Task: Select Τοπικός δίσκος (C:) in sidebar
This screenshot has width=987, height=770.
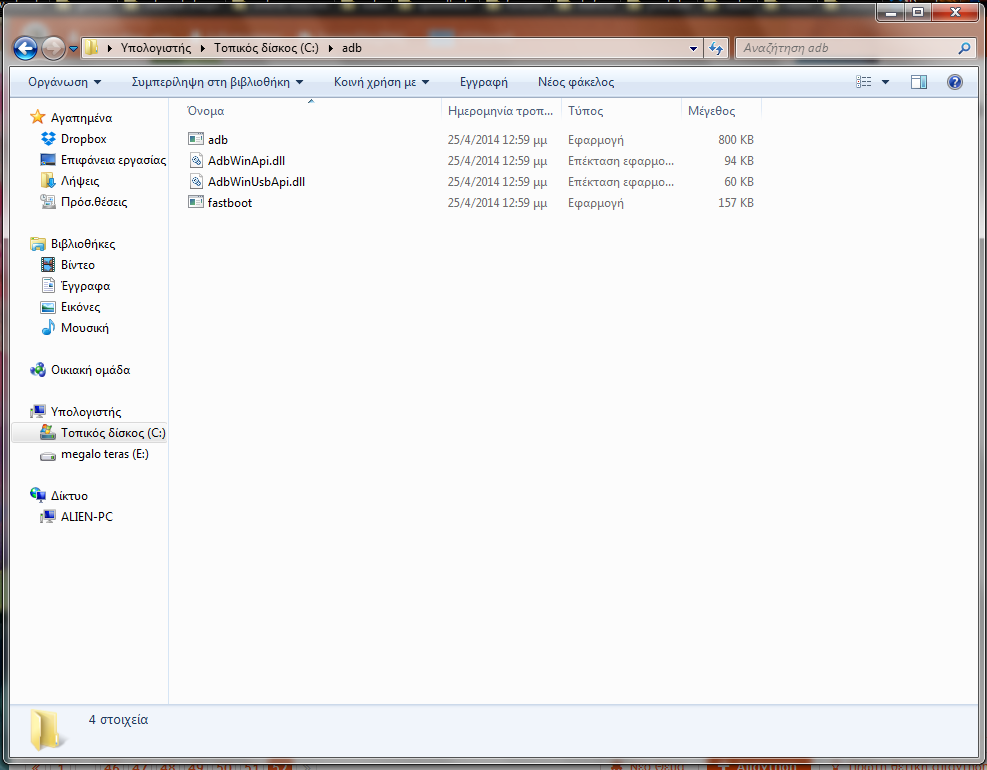Action: click(113, 433)
